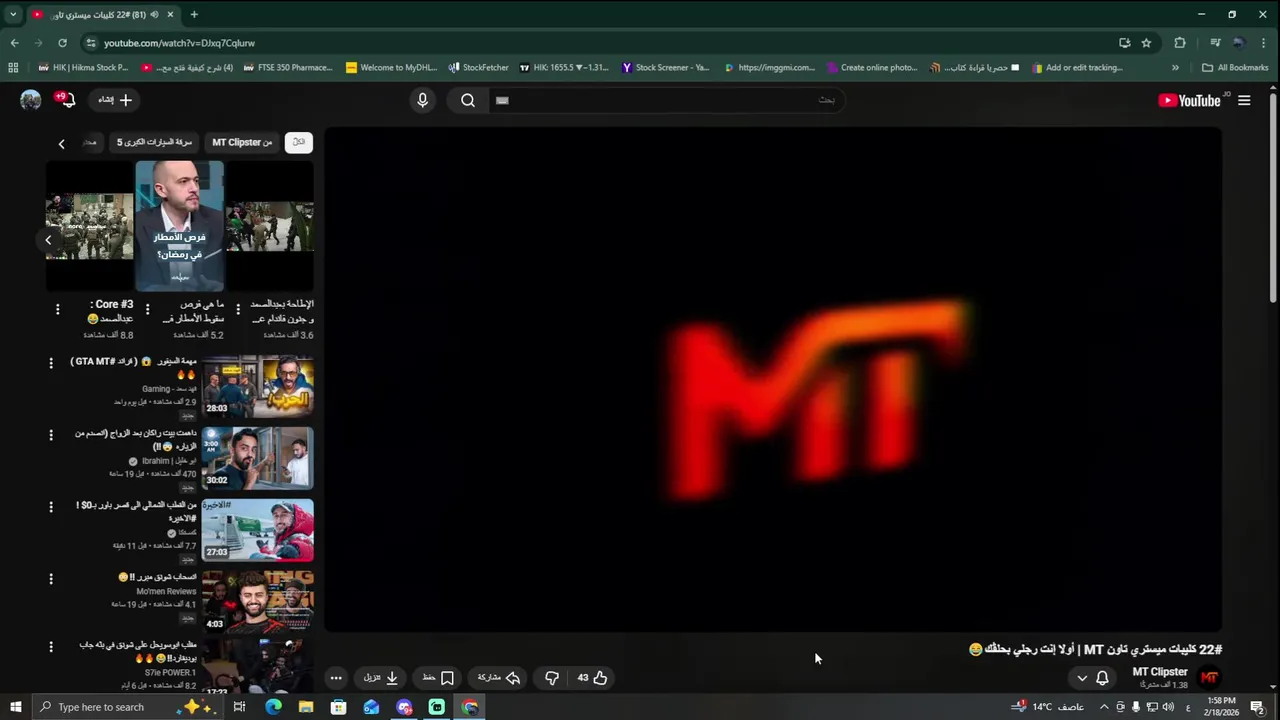Open the volume icon in system tray
This screenshot has height=720, width=1280.
coord(1167,707)
